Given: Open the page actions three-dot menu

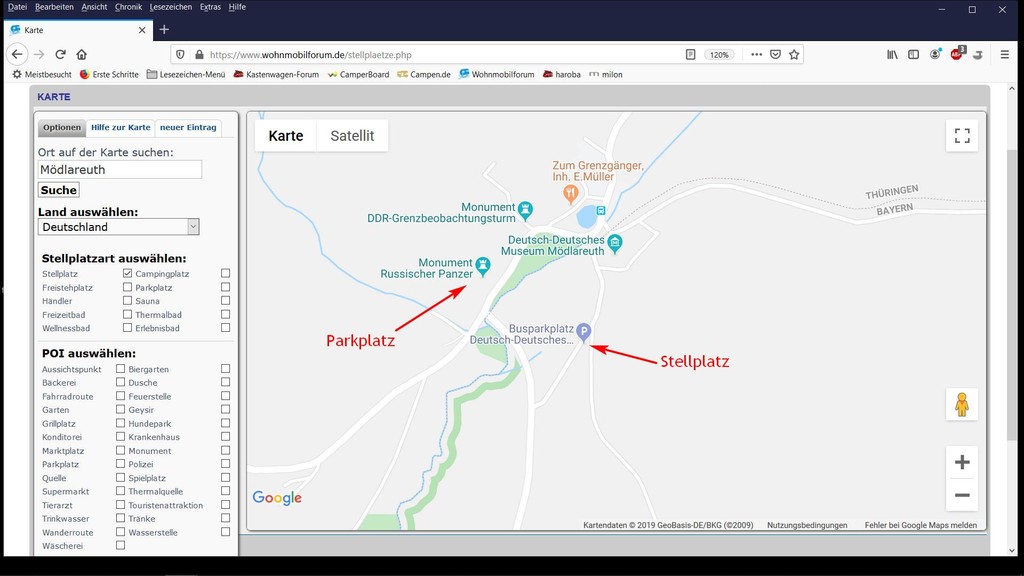Looking at the screenshot, I should tap(756, 55).
